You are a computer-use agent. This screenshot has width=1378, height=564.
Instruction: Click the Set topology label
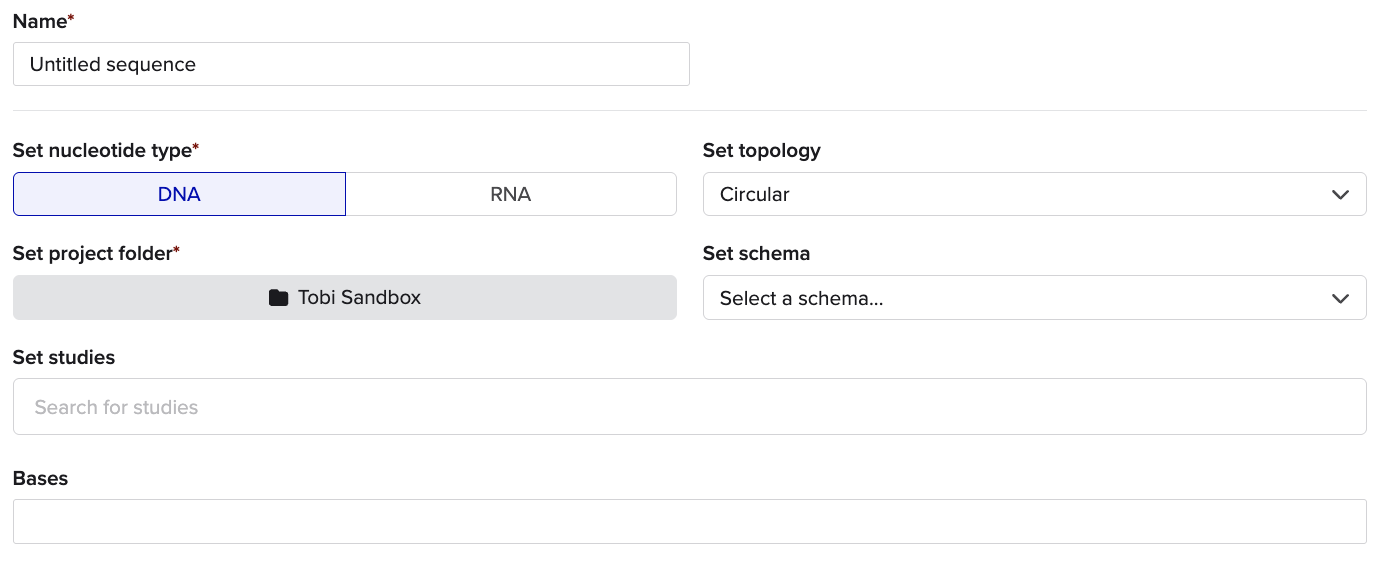761,150
